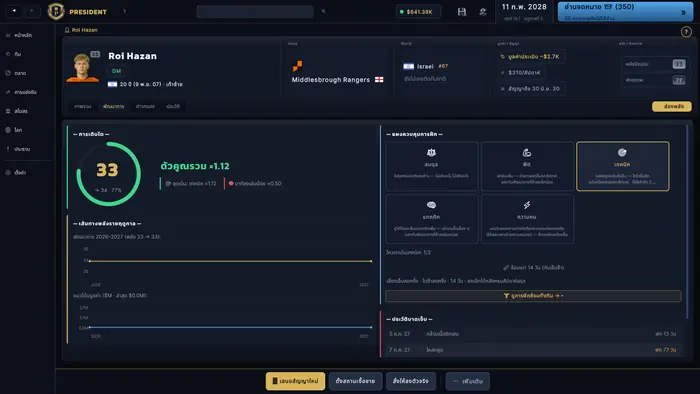Image resolution: width=700 pixels, height=394 pixels.
Task: Click inside the top search field
Action: [255, 12]
